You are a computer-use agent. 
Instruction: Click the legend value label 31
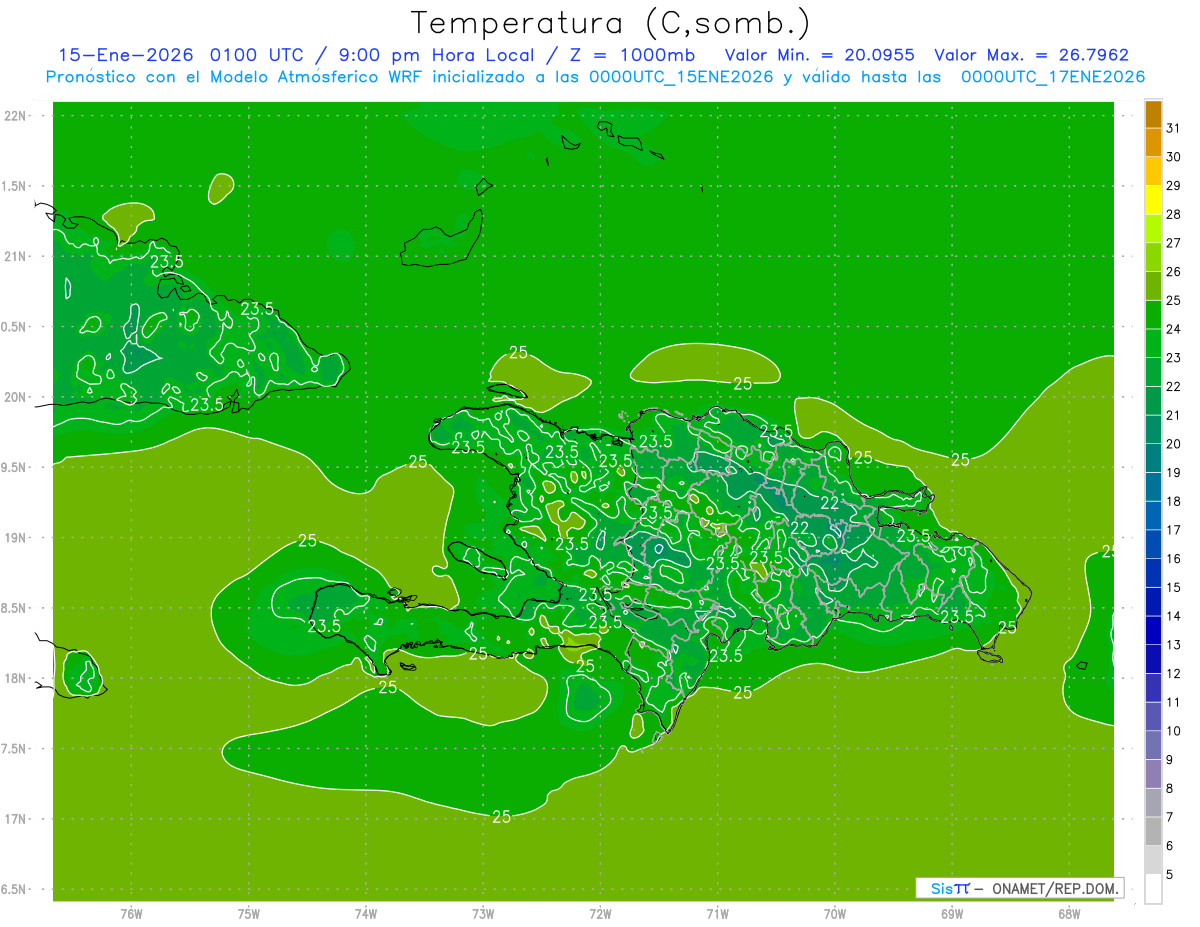[1174, 128]
